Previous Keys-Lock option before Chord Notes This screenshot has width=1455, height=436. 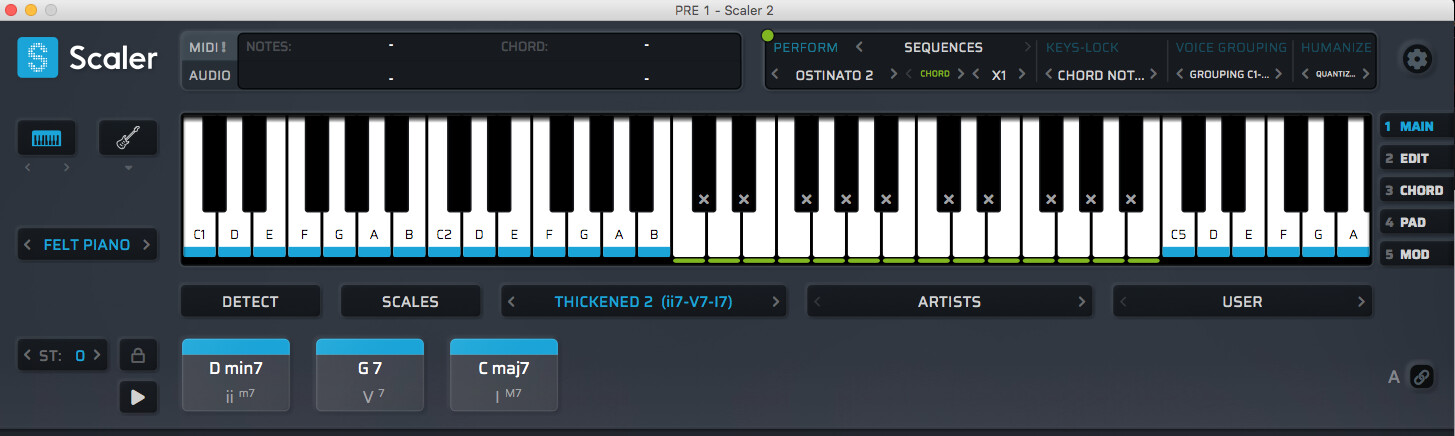tap(1047, 74)
